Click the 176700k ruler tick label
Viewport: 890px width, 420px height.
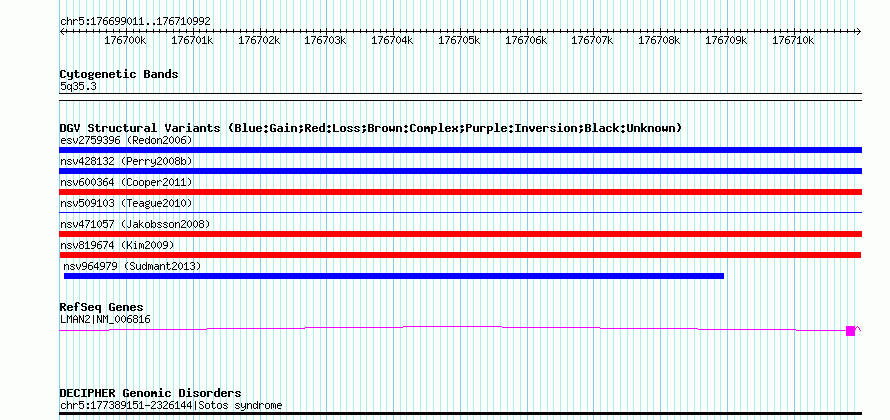tap(125, 41)
